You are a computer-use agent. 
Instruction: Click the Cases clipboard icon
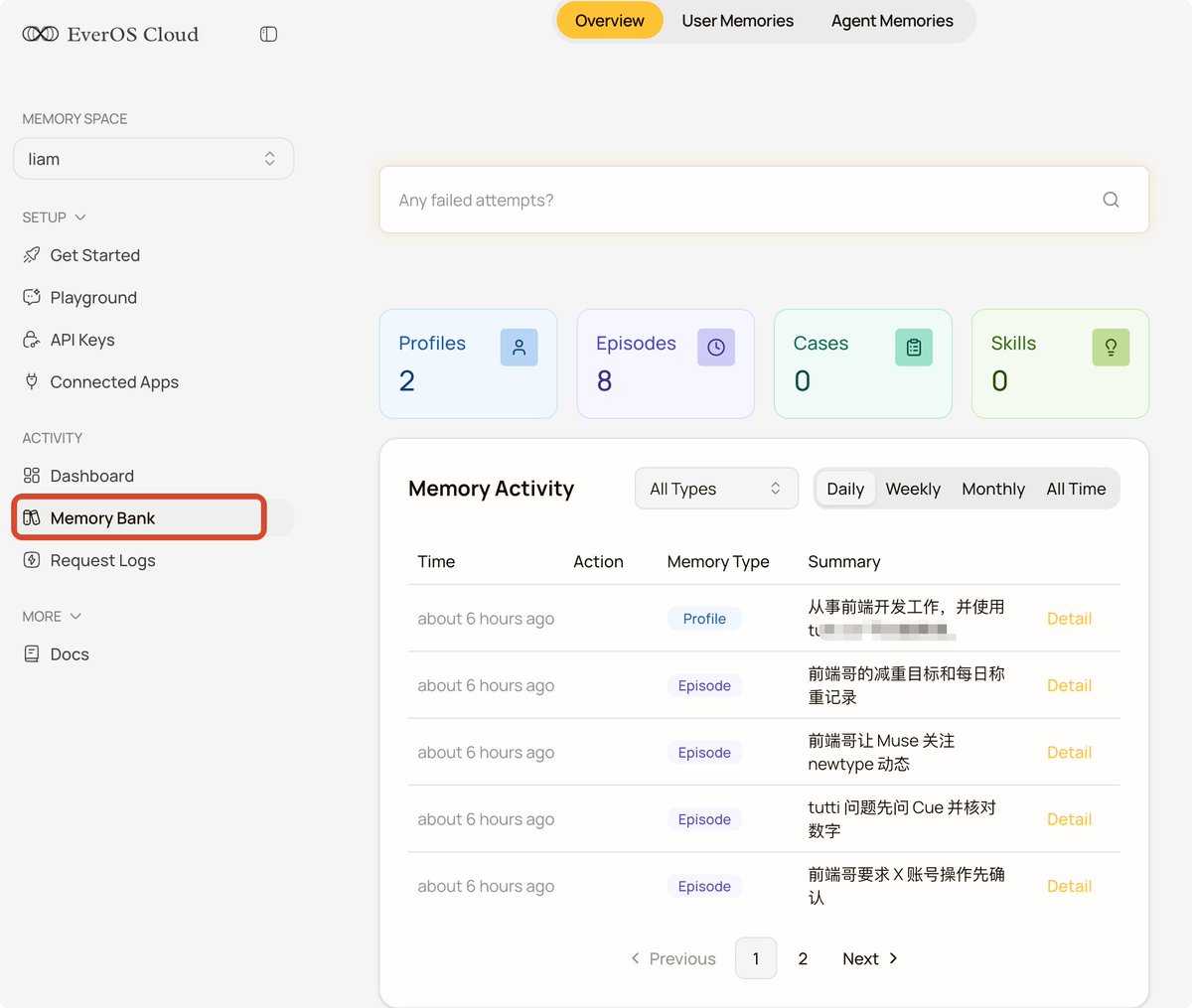[x=914, y=348]
